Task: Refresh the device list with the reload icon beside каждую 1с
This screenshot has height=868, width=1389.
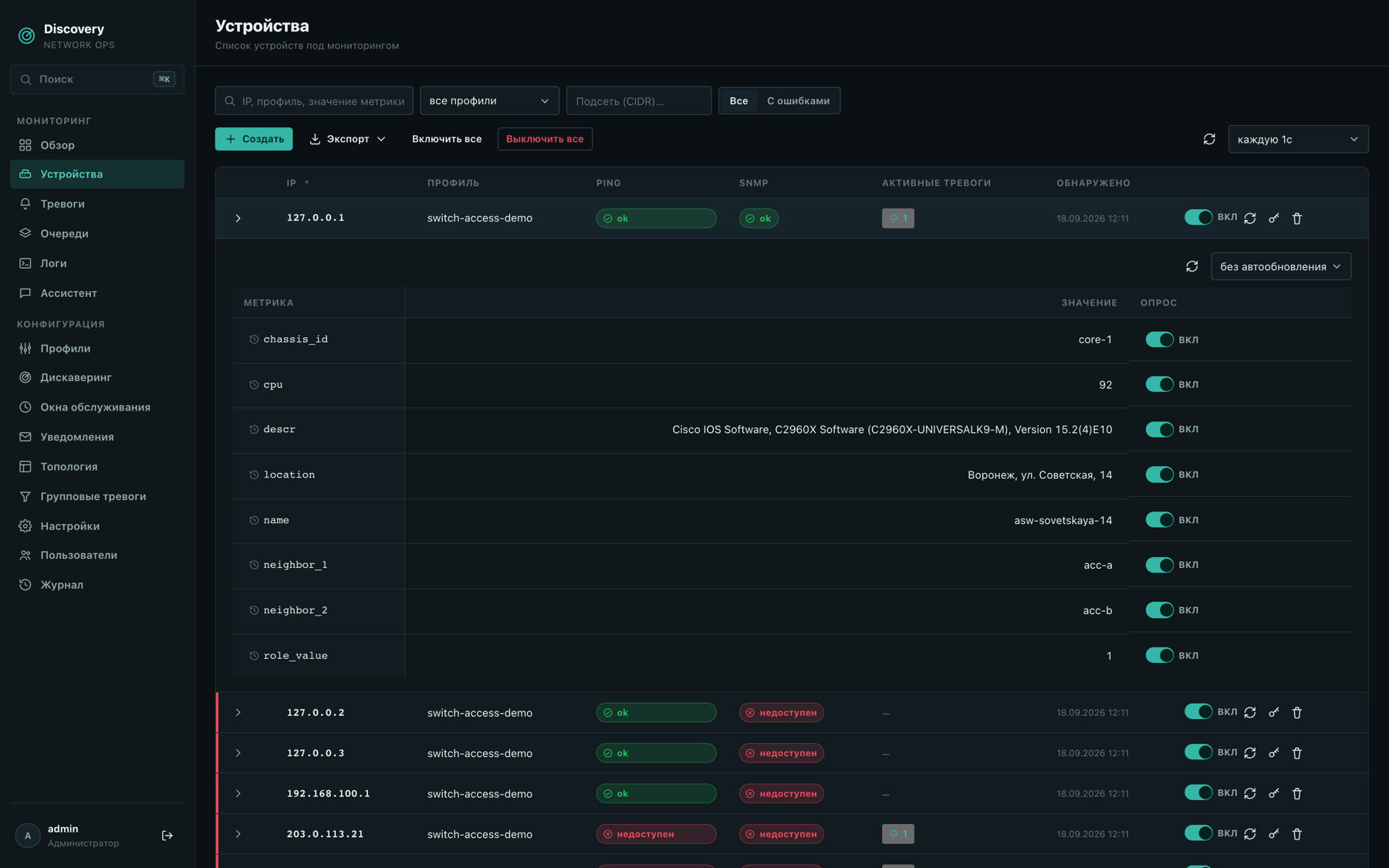Action: (1209, 139)
